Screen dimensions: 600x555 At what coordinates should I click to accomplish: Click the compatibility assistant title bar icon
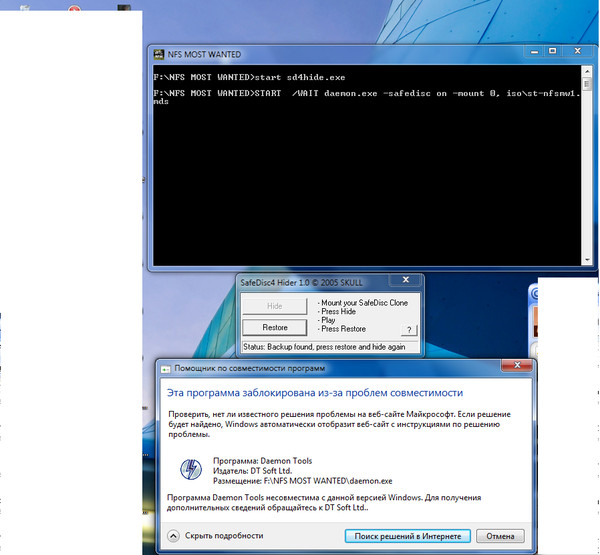pyautogui.click(x=165, y=369)
